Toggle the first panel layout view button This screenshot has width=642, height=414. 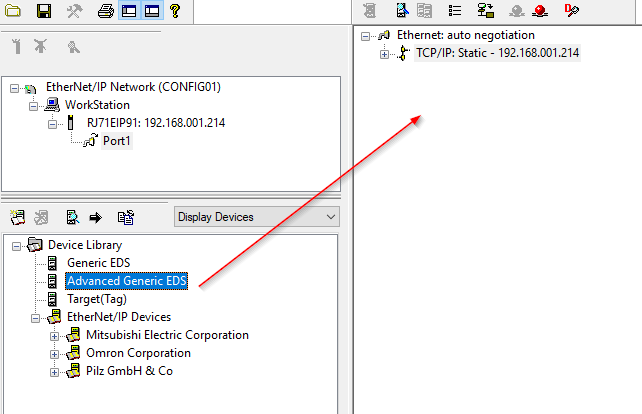click(129, 11)
